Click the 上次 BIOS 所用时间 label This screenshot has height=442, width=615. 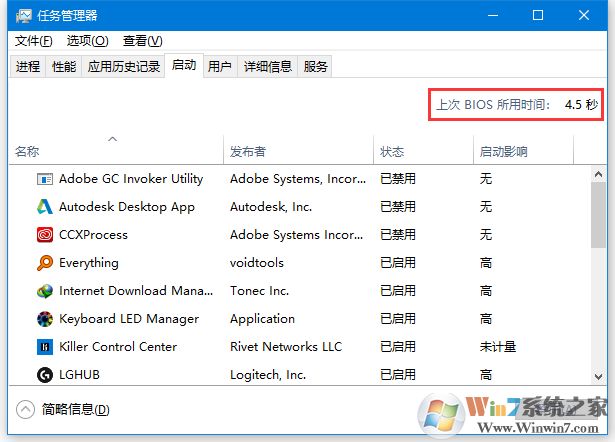pos(493,105)
